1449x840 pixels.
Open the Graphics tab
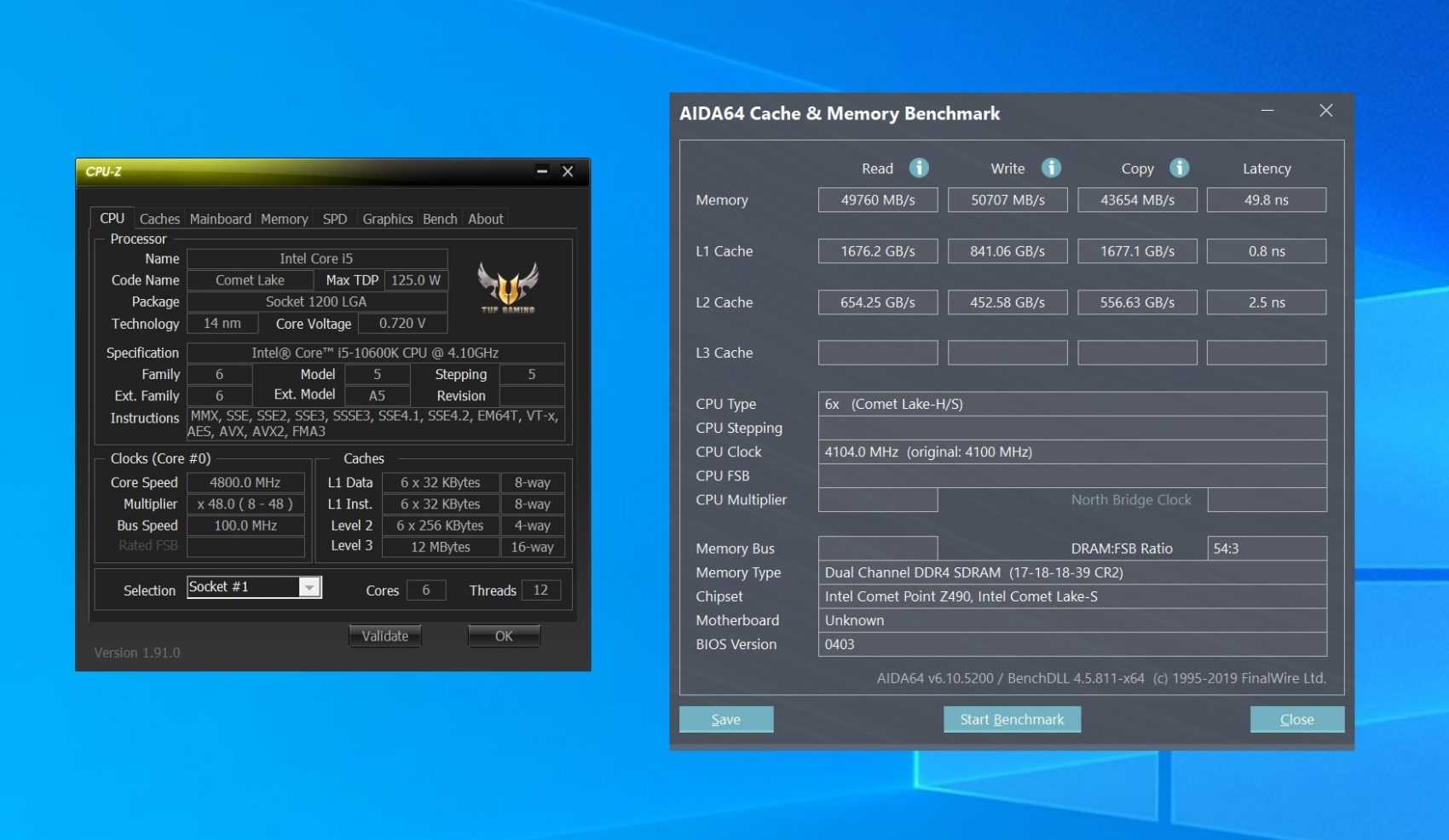tap(387, 219)
